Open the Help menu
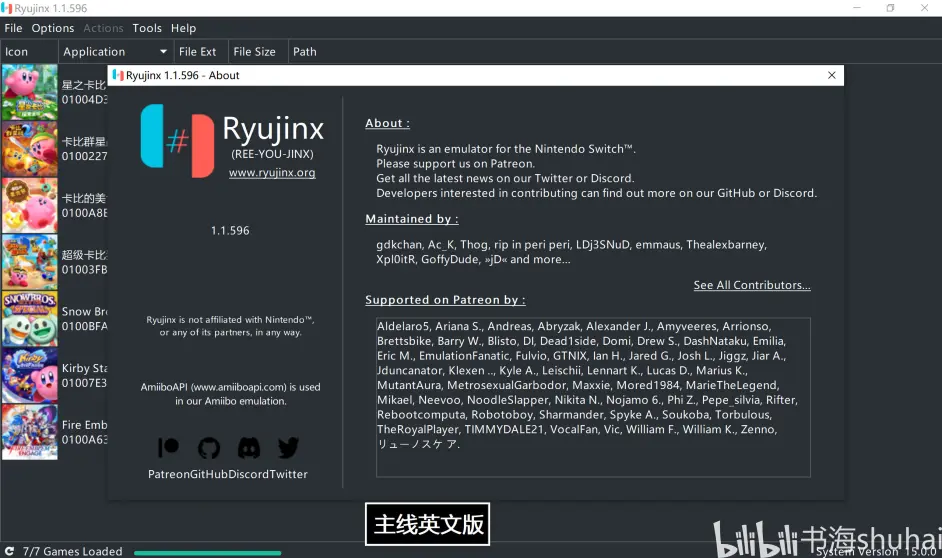The width and height of the screenshot is (942, 558). click(x=183, y=28)
